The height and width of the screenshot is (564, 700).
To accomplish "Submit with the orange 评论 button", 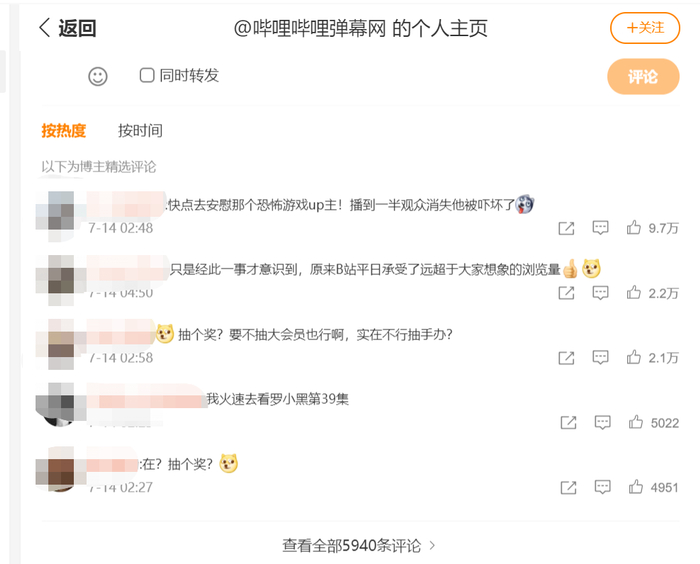I will (643, 76).
